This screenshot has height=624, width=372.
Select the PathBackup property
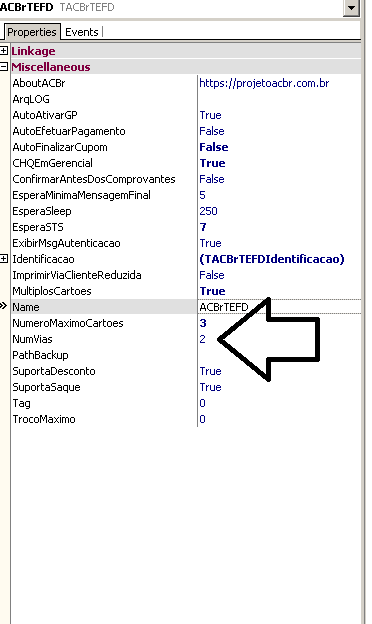coord(40,355)
